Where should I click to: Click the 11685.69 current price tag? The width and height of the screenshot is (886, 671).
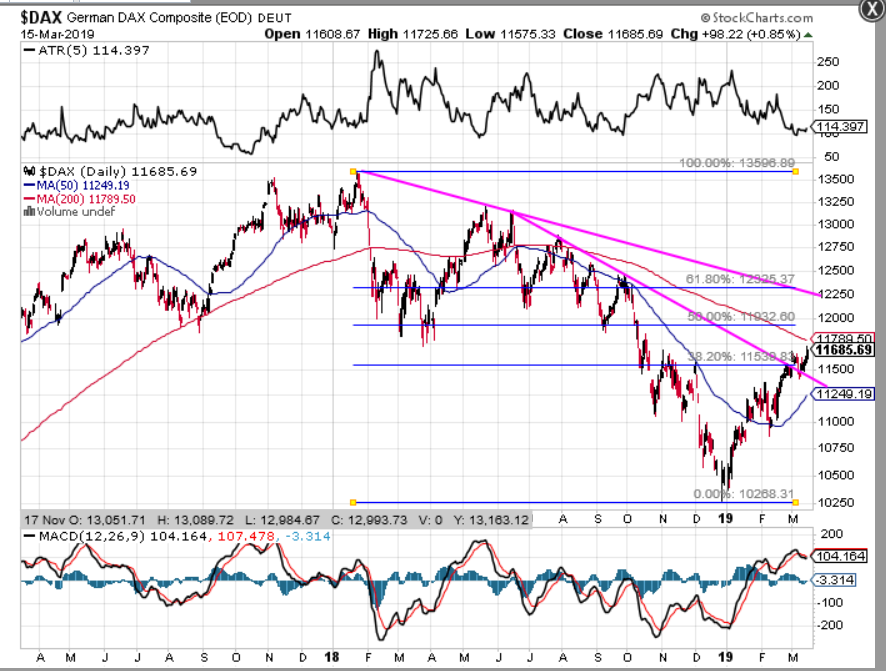[845, 350]
